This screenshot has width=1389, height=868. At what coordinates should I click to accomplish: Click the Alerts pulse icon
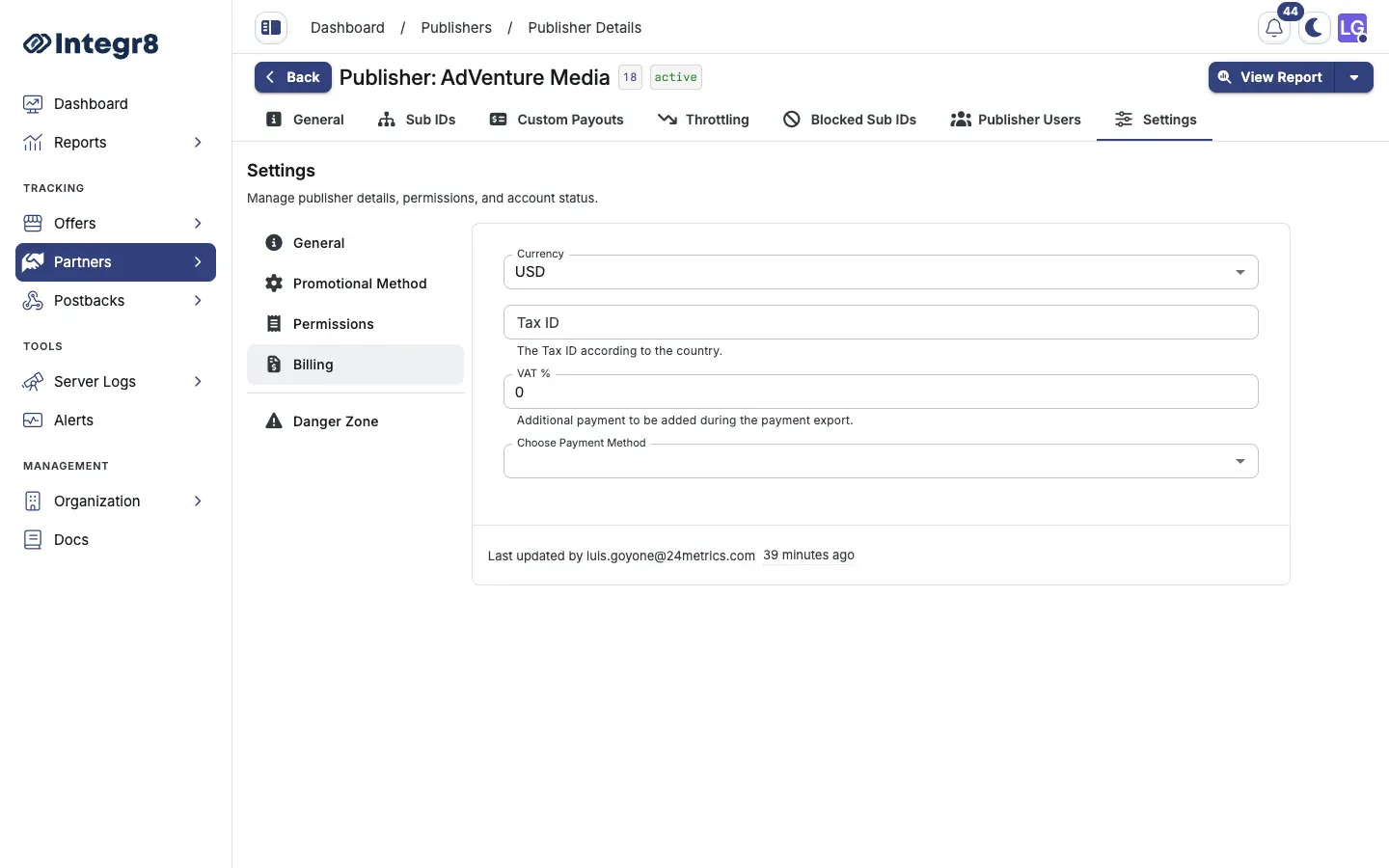tap(33, 420)
